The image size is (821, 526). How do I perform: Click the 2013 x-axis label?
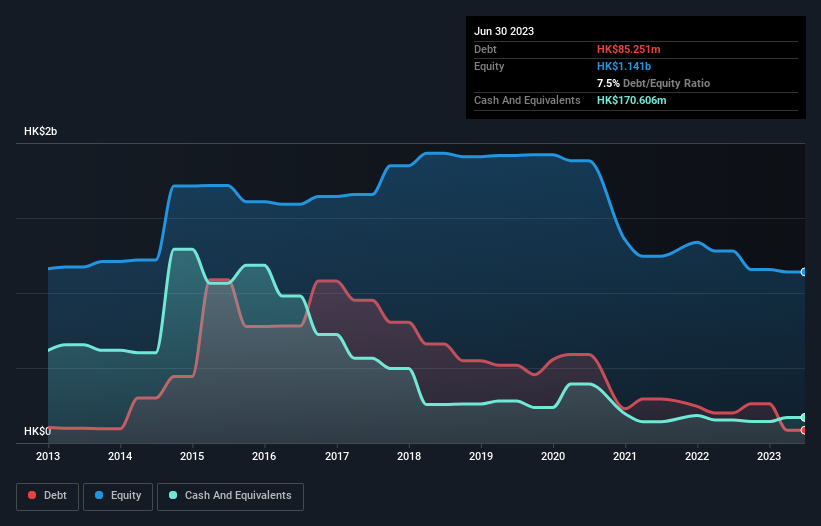coord(48,456)
